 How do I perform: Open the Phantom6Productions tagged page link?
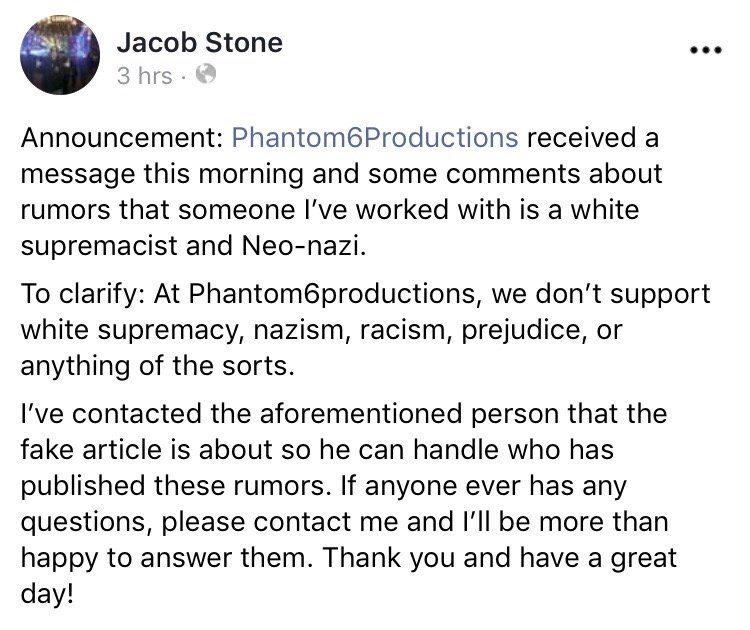pyautogui.click(x=375, y=138)
